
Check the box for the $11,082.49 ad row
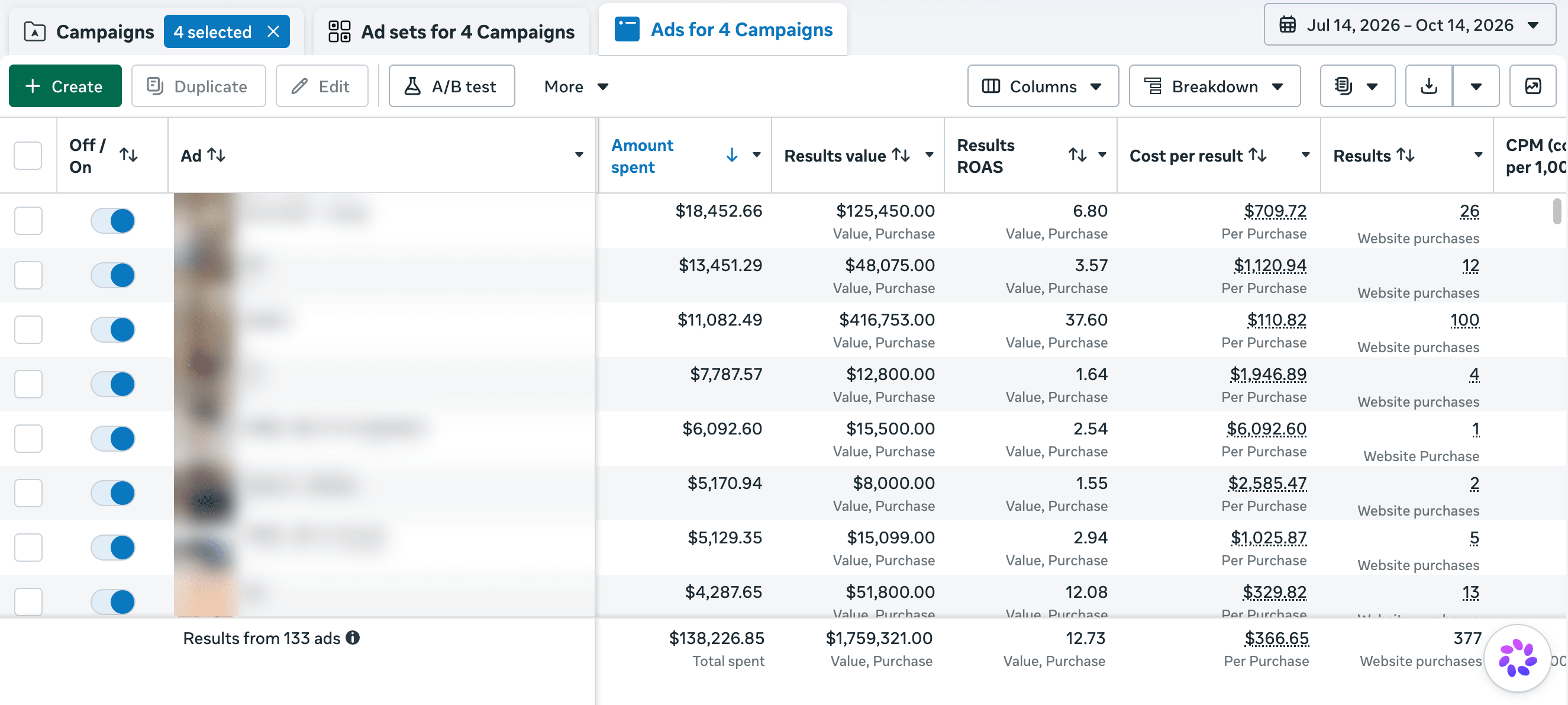28,329
